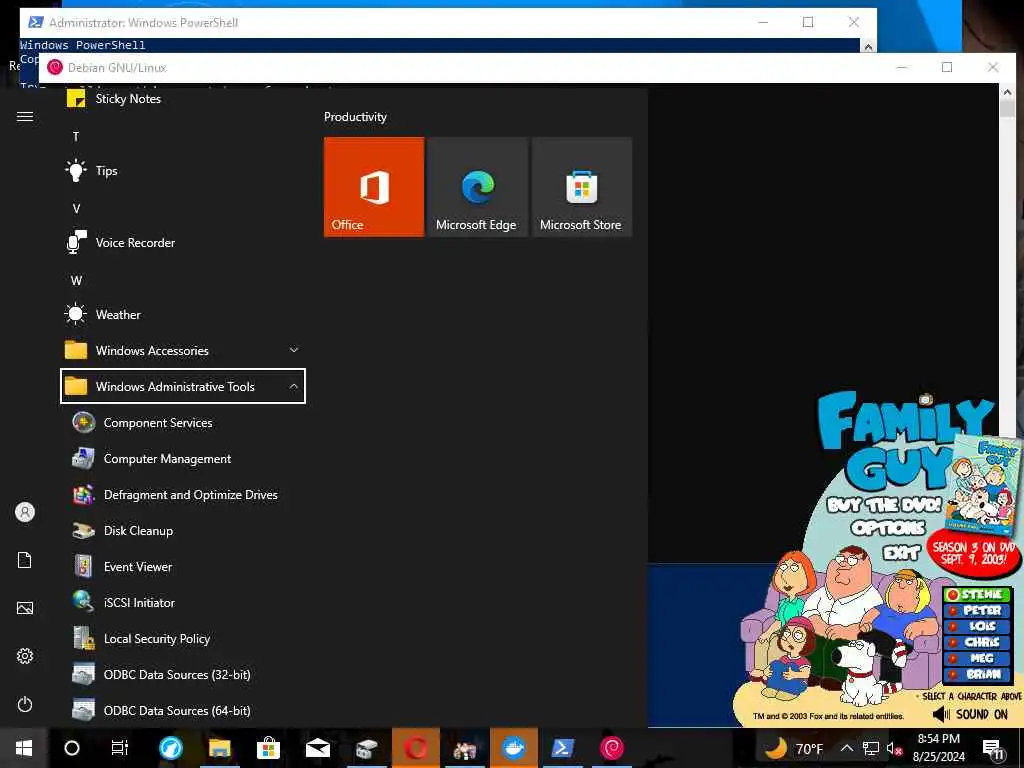The image size is (1024, 768).
Task: Open the notification center icon
Action: coord(993,748)
